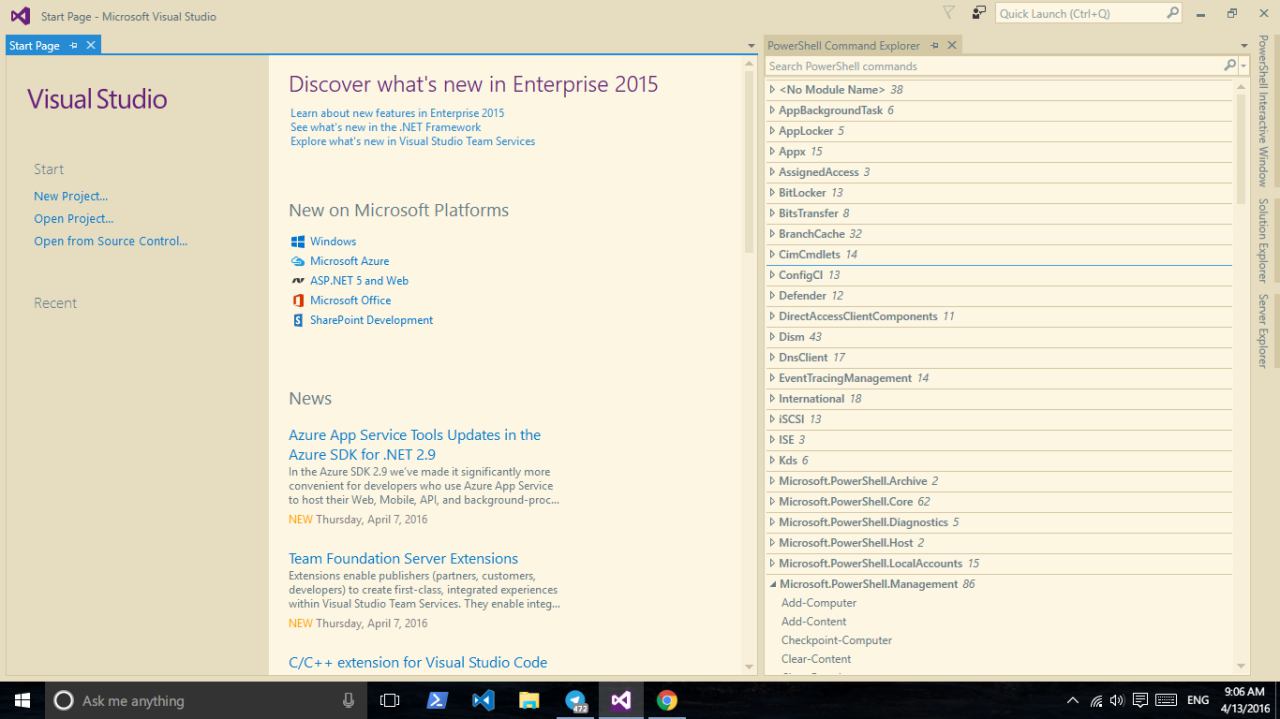Image resolution: width=1280 pixels, height=719 pixels.
Task: Open the volume tray icon
Action: (1117, 700)
